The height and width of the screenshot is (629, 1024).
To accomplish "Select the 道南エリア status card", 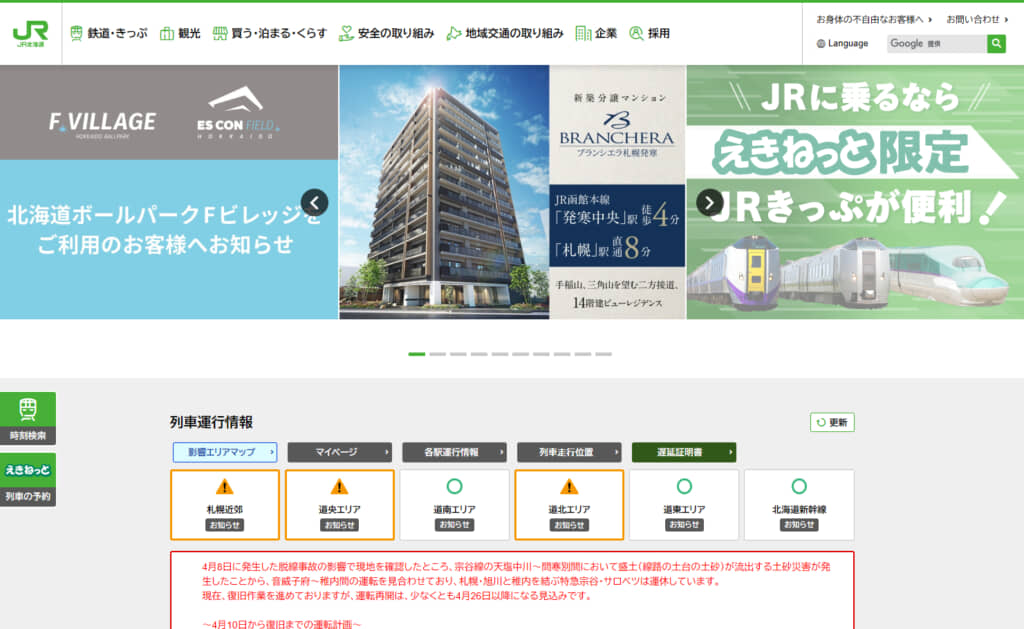I will tap(455, 505).
